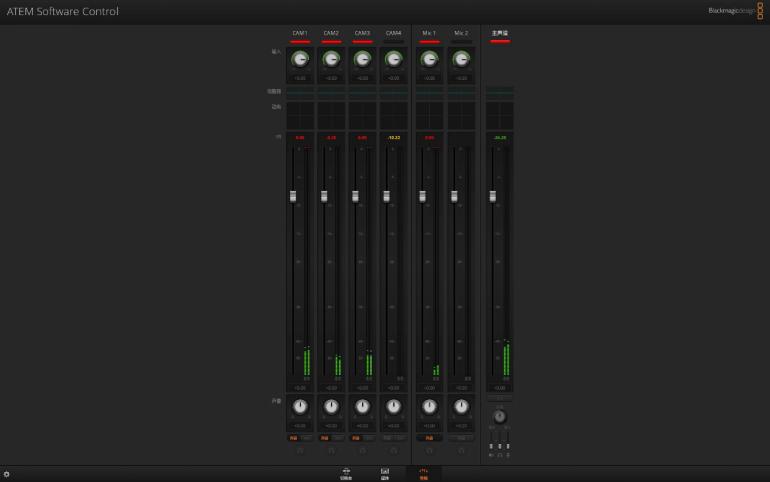Switch to the Switcher tab

[x=346, y=473]
